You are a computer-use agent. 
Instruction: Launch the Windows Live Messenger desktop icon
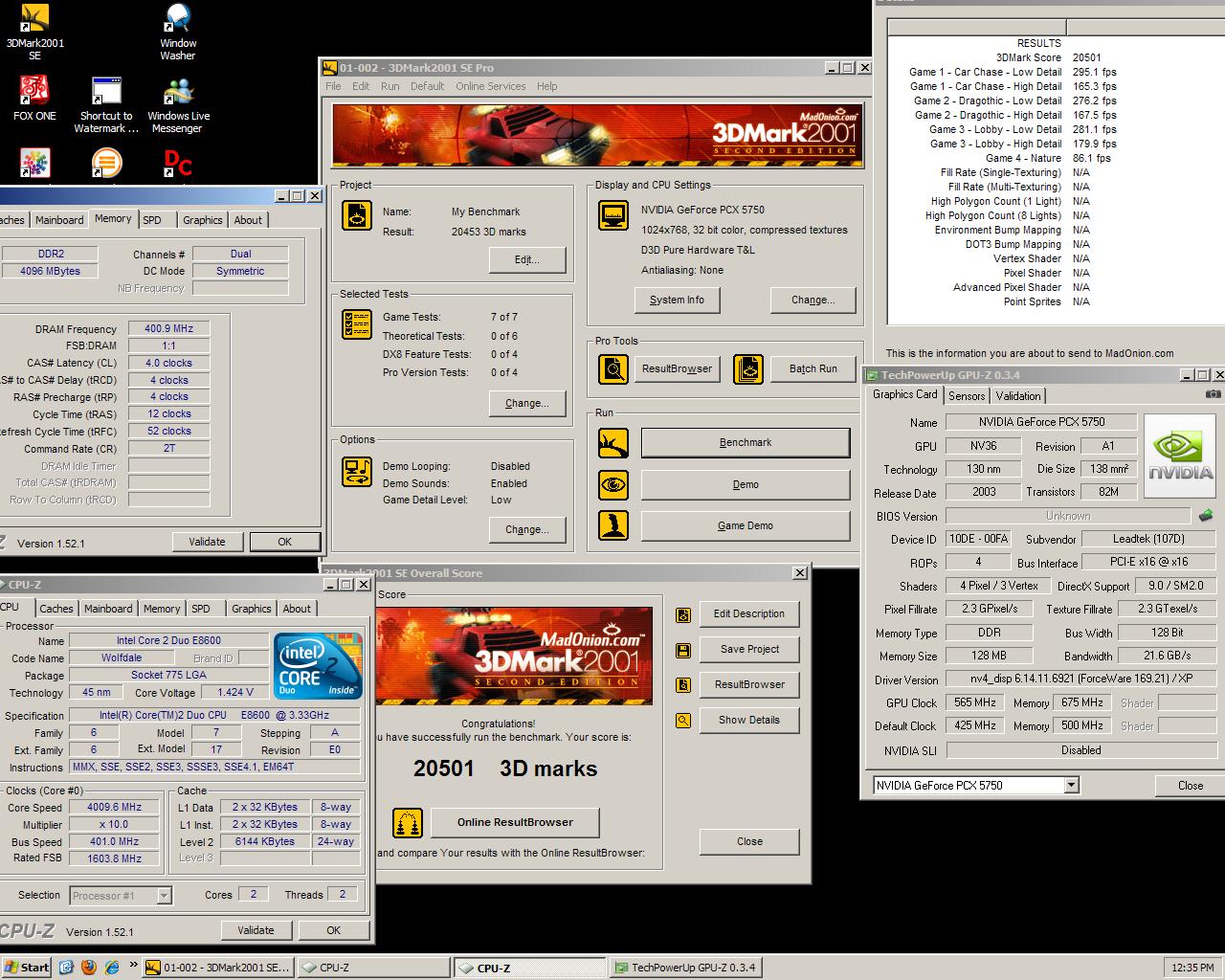[178, 105]
